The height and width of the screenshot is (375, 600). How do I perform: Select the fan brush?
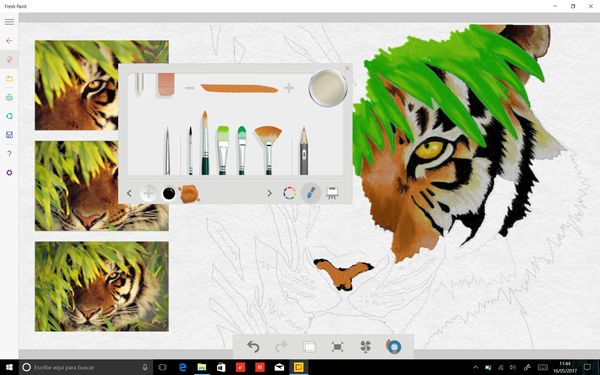coord(268,150)
